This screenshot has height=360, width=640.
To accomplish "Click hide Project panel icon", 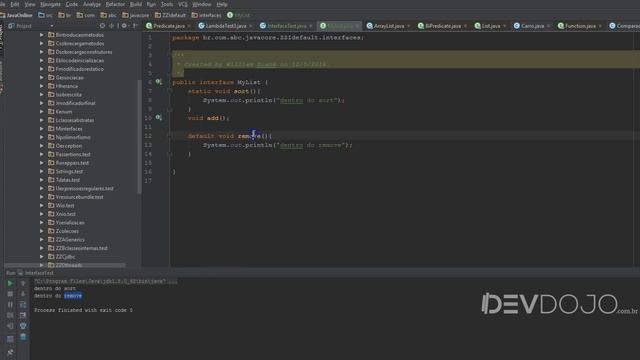I will (135, 26).
